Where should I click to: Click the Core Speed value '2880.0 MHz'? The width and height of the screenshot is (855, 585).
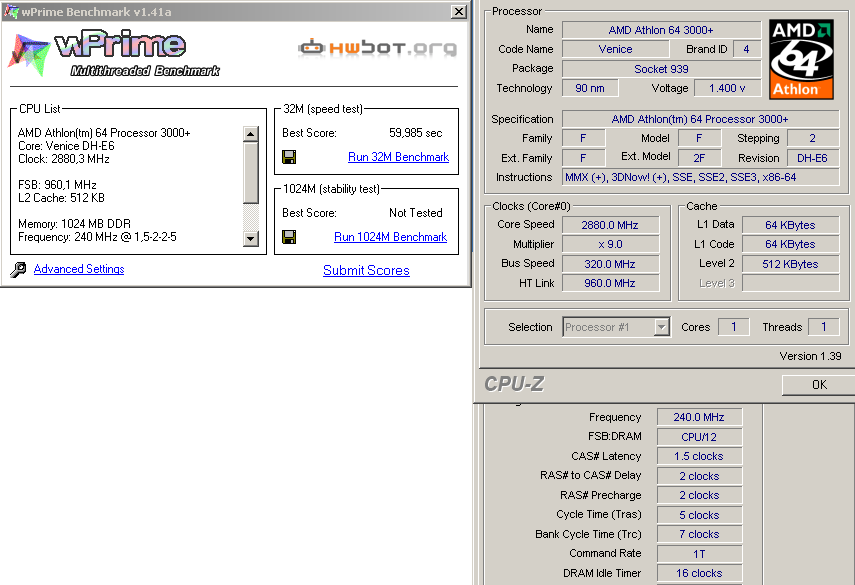coord(610,225)
